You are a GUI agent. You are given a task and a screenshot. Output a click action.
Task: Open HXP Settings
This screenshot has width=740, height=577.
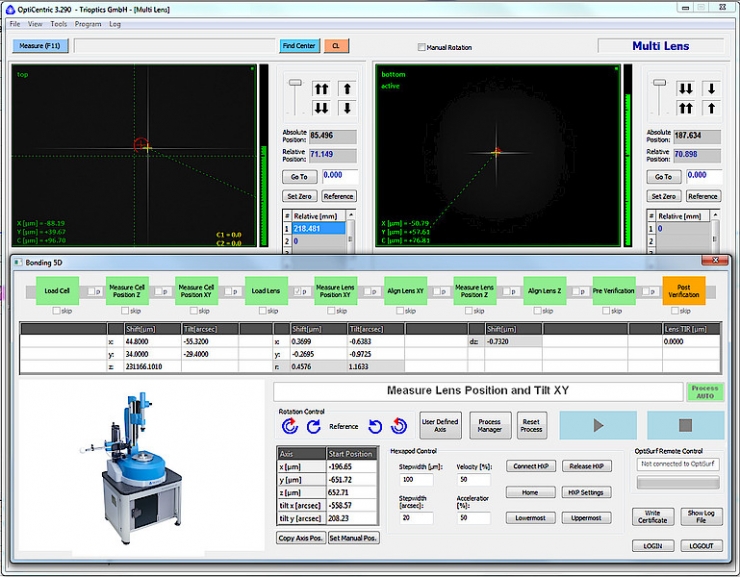pyautogui.click(x=587, y=492)
